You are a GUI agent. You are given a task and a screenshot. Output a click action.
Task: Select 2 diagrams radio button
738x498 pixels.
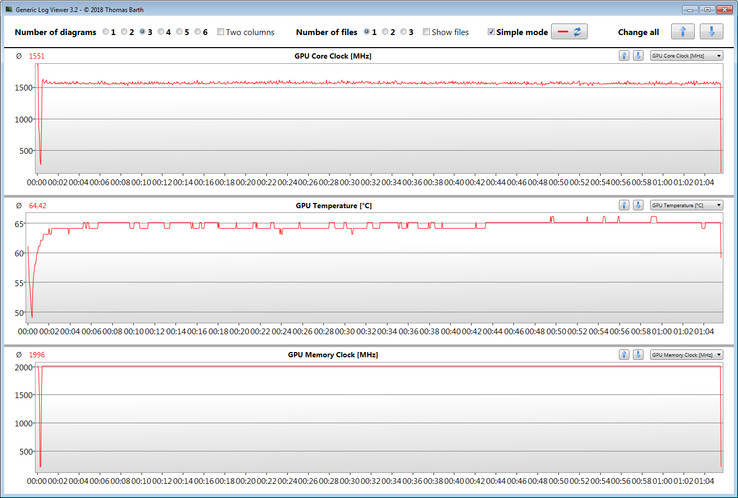click(x=124, y=32)
